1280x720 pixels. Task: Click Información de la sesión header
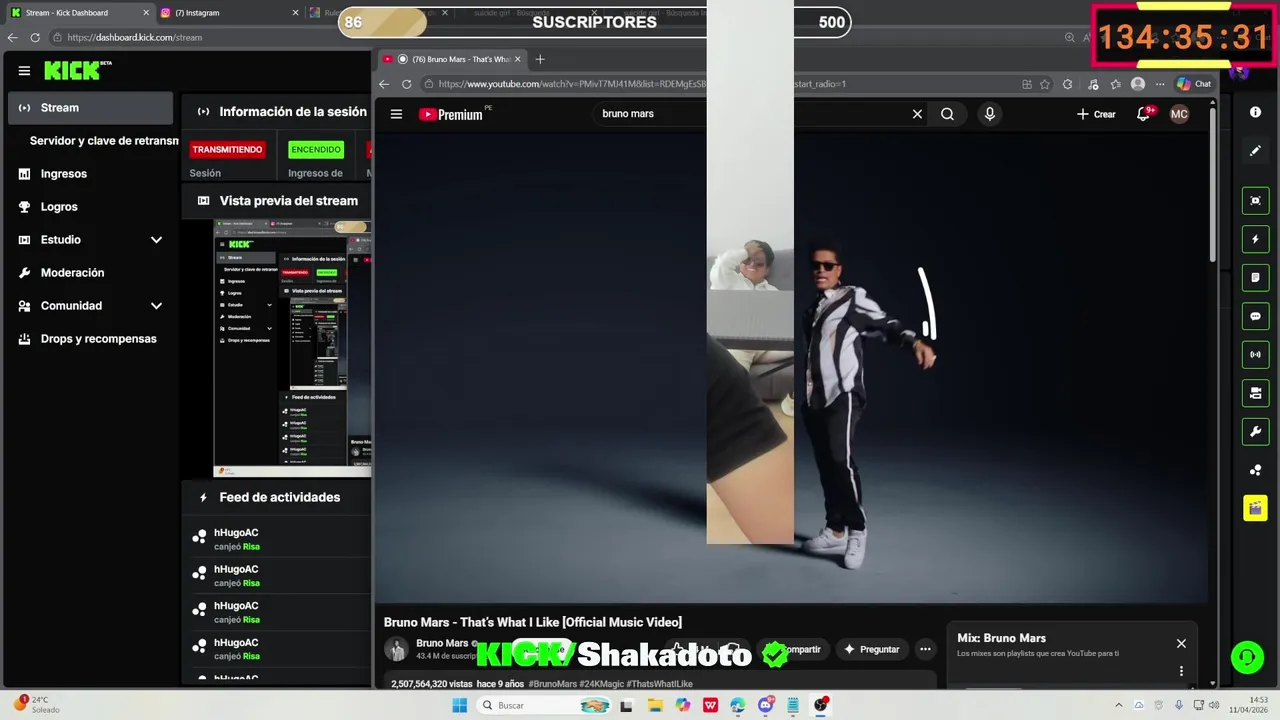coord(293,112)
